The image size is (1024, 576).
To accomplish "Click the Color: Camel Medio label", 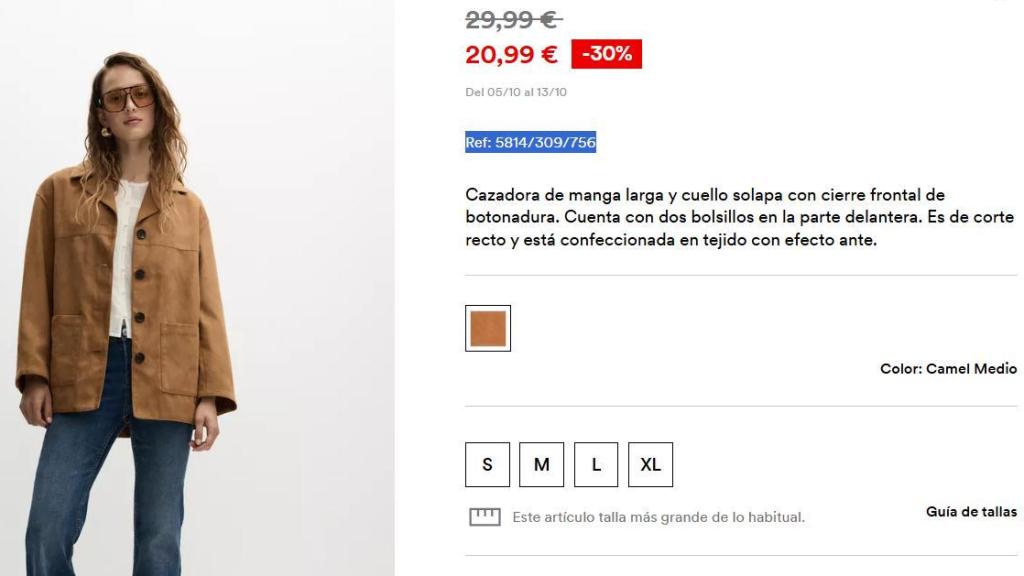I will pyautogui.click(x=948, y=369).
